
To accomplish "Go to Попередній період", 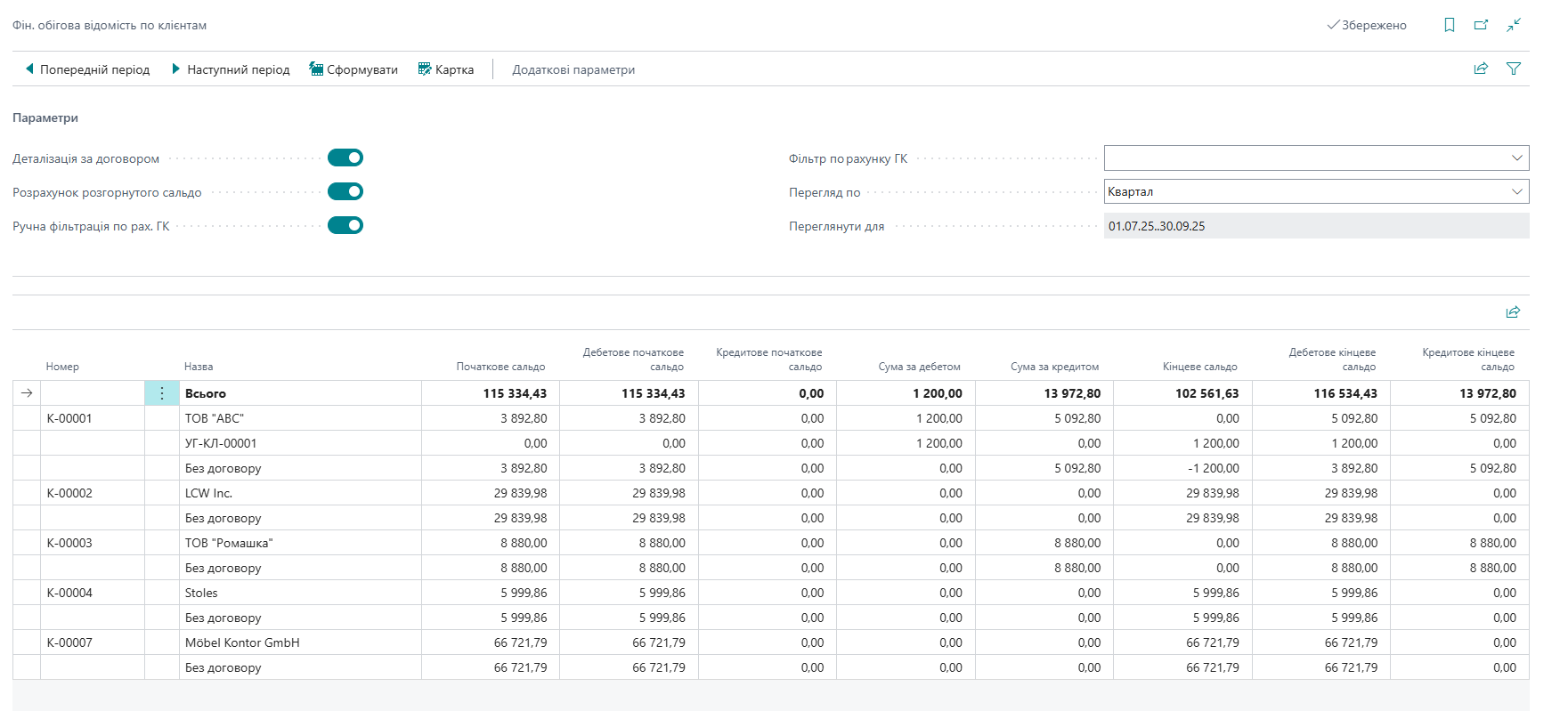I will (87, 69).
